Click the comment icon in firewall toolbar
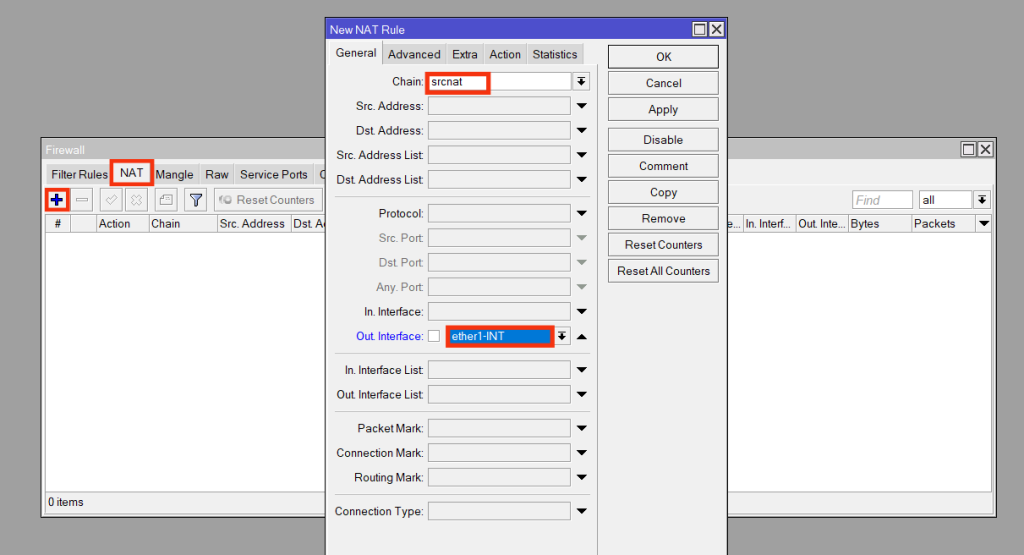1024x555 pixels. (x=166, y=200)
